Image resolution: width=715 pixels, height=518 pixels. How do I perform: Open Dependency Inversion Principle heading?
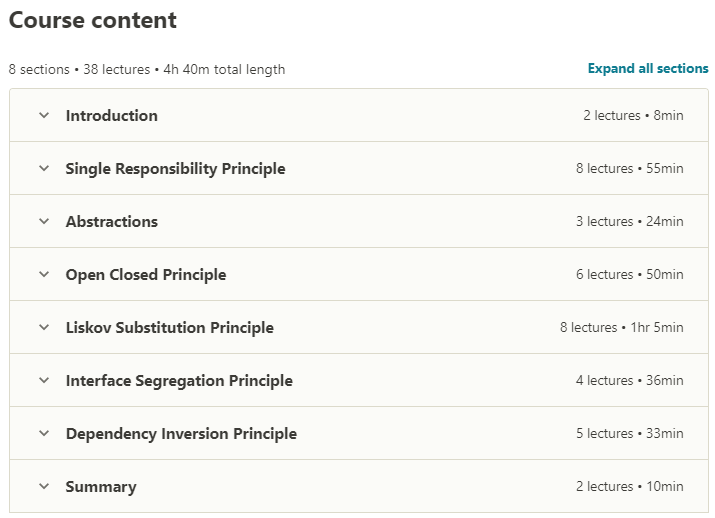pyautogui.click(x=181, y=434)
